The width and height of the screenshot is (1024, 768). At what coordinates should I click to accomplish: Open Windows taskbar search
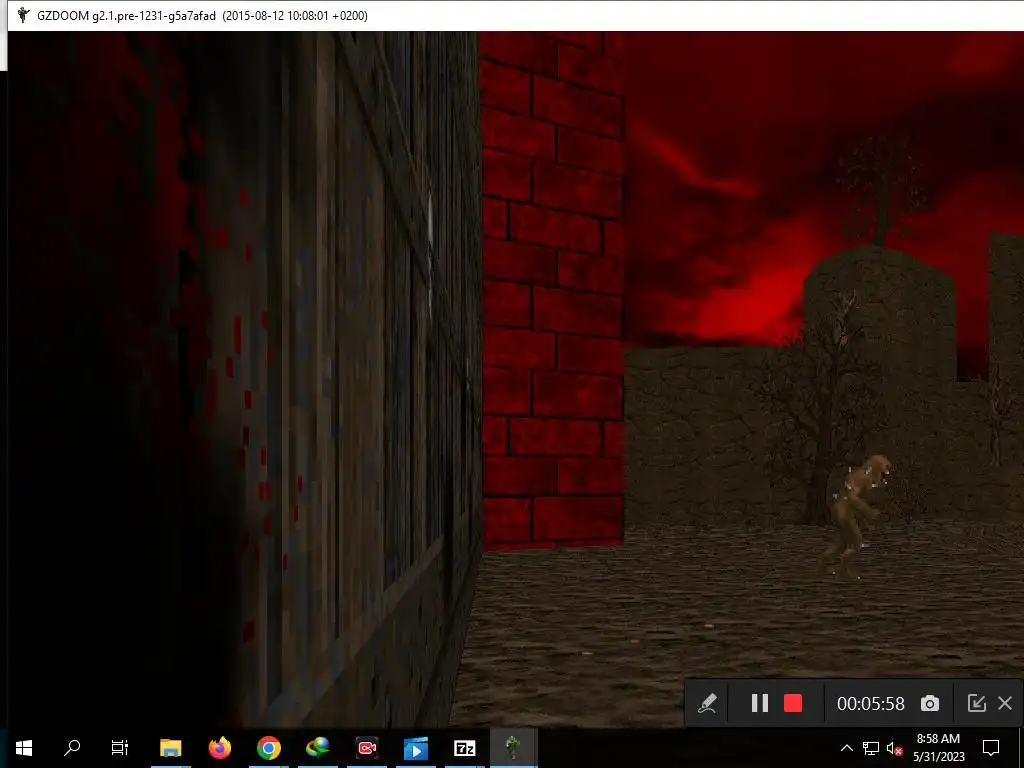(x=72, y=748)
